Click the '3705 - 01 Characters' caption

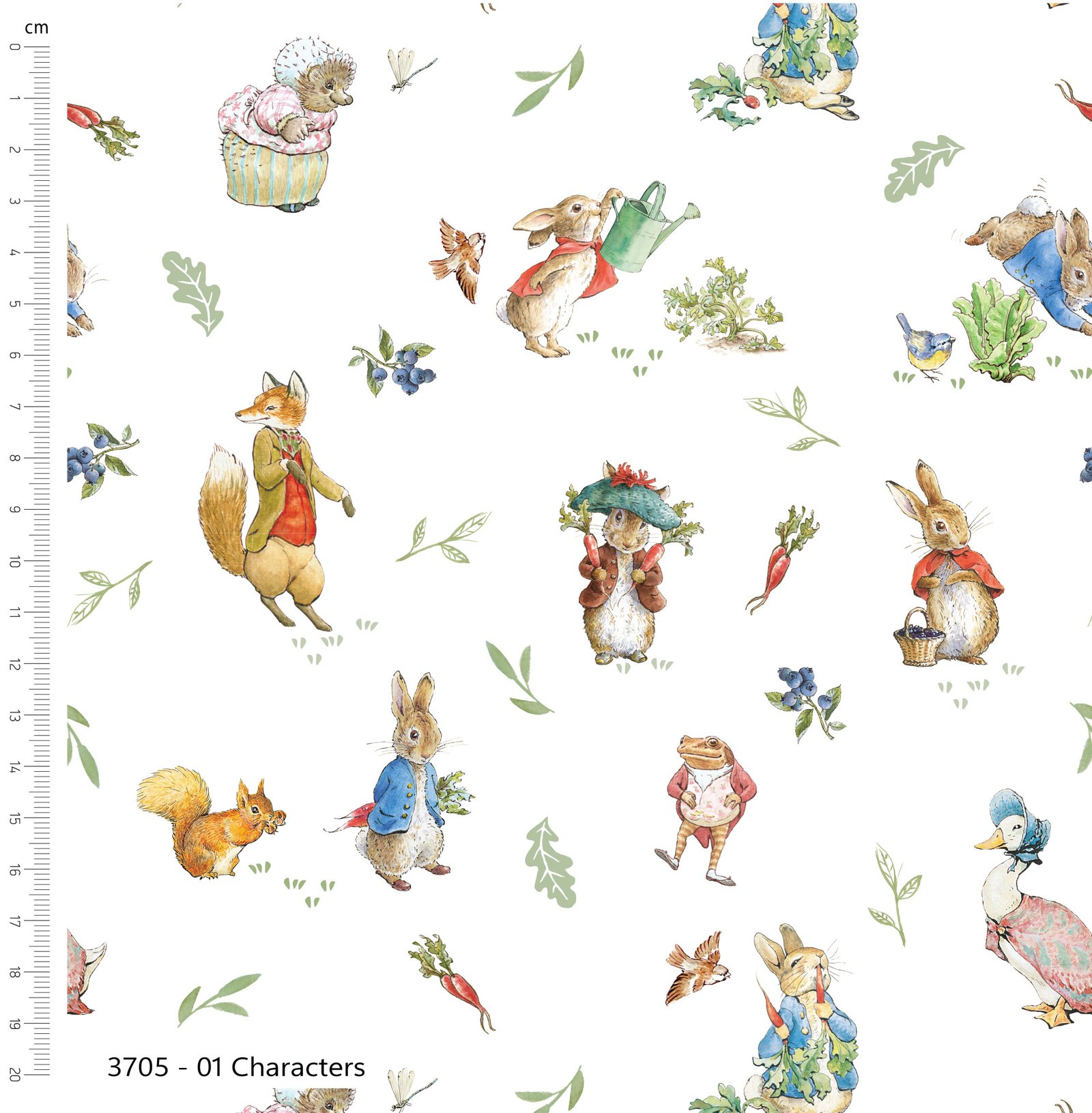pos(236,1067)
